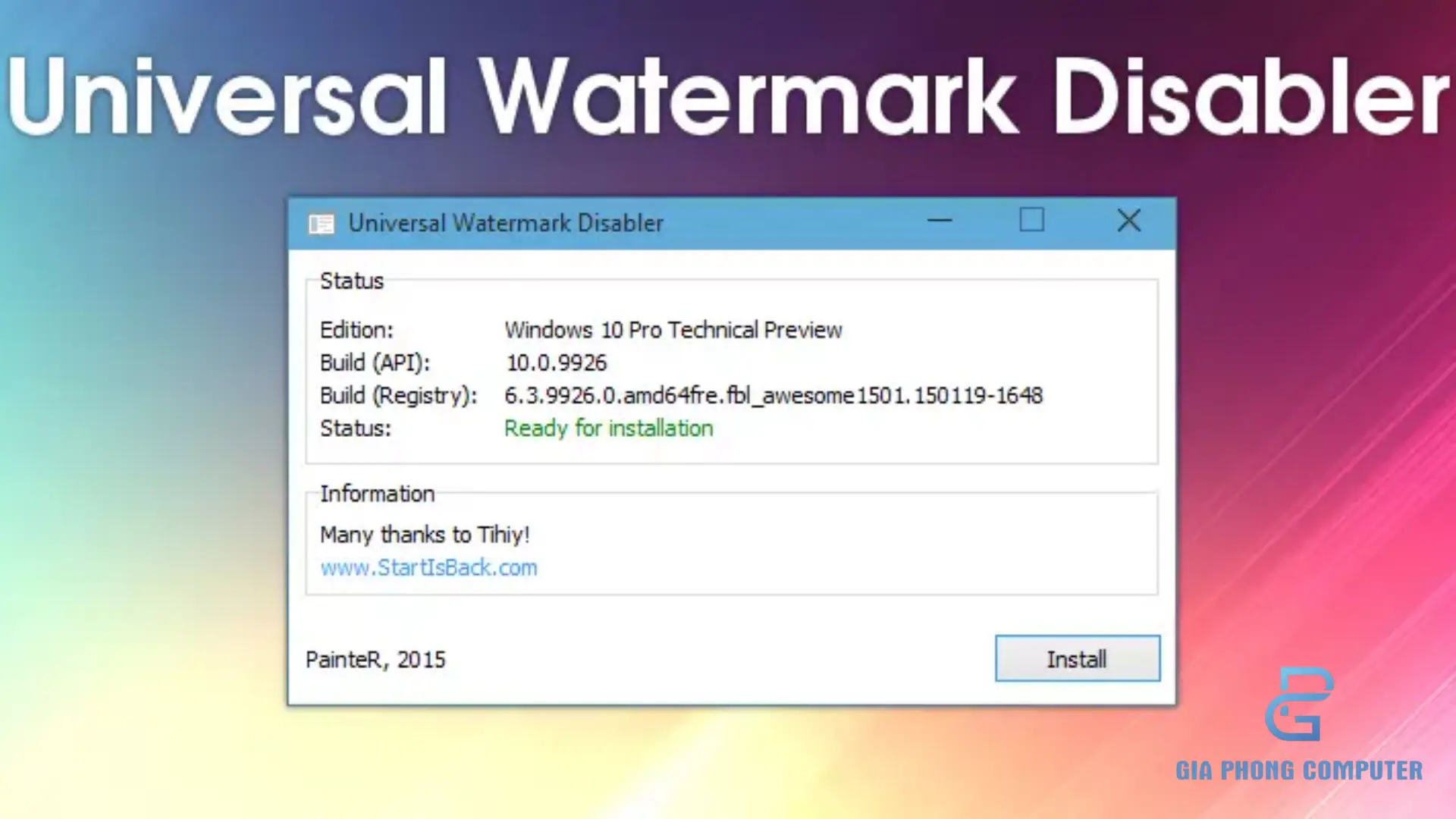Click the Information group box header
Viewport: 1456px width, 819px height.
click(377, 494)
